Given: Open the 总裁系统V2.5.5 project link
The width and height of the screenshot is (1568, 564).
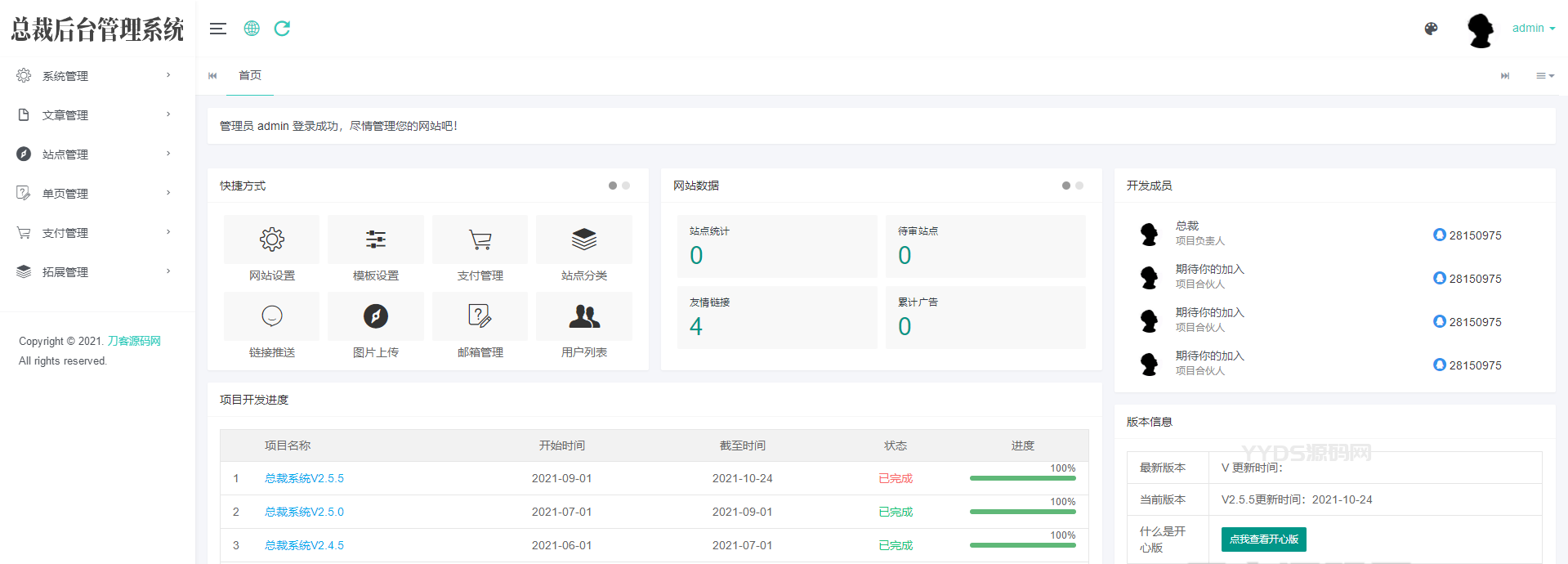Looking at the screenshot, I should point(304,478).
